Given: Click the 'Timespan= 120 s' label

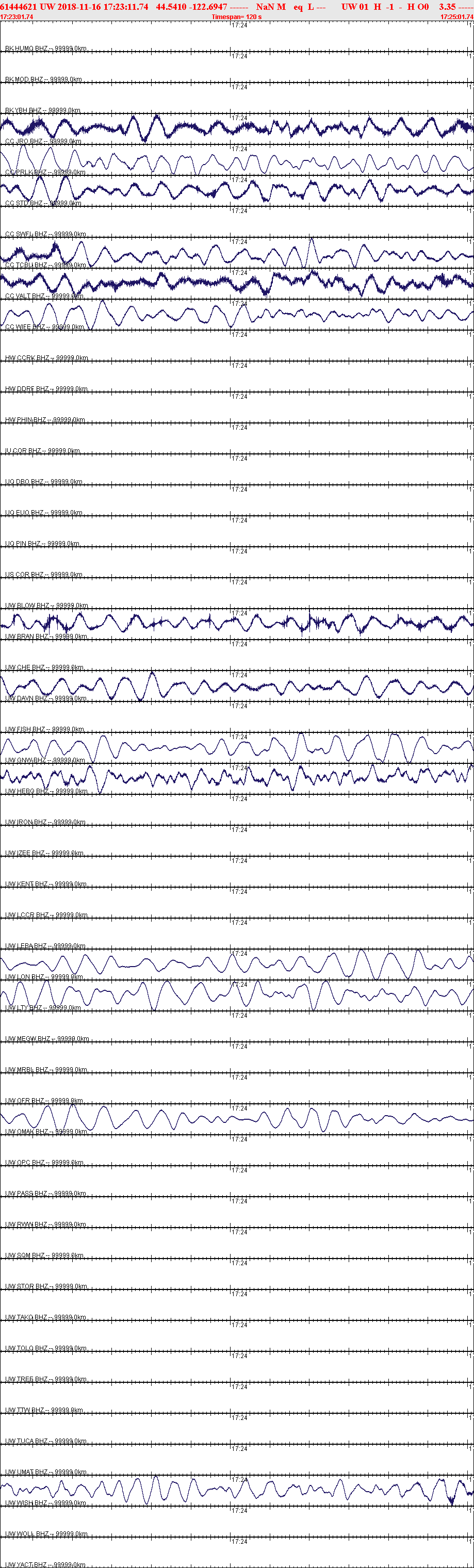Looking at the screenshot, I should click(x=237, y=17).
